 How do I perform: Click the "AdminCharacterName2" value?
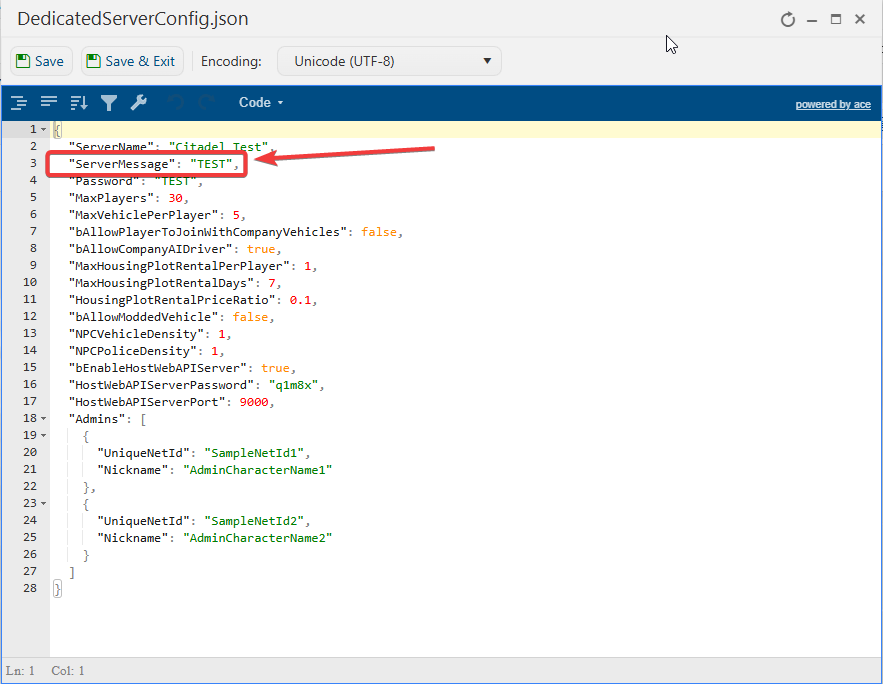click(x=257, y=538)
